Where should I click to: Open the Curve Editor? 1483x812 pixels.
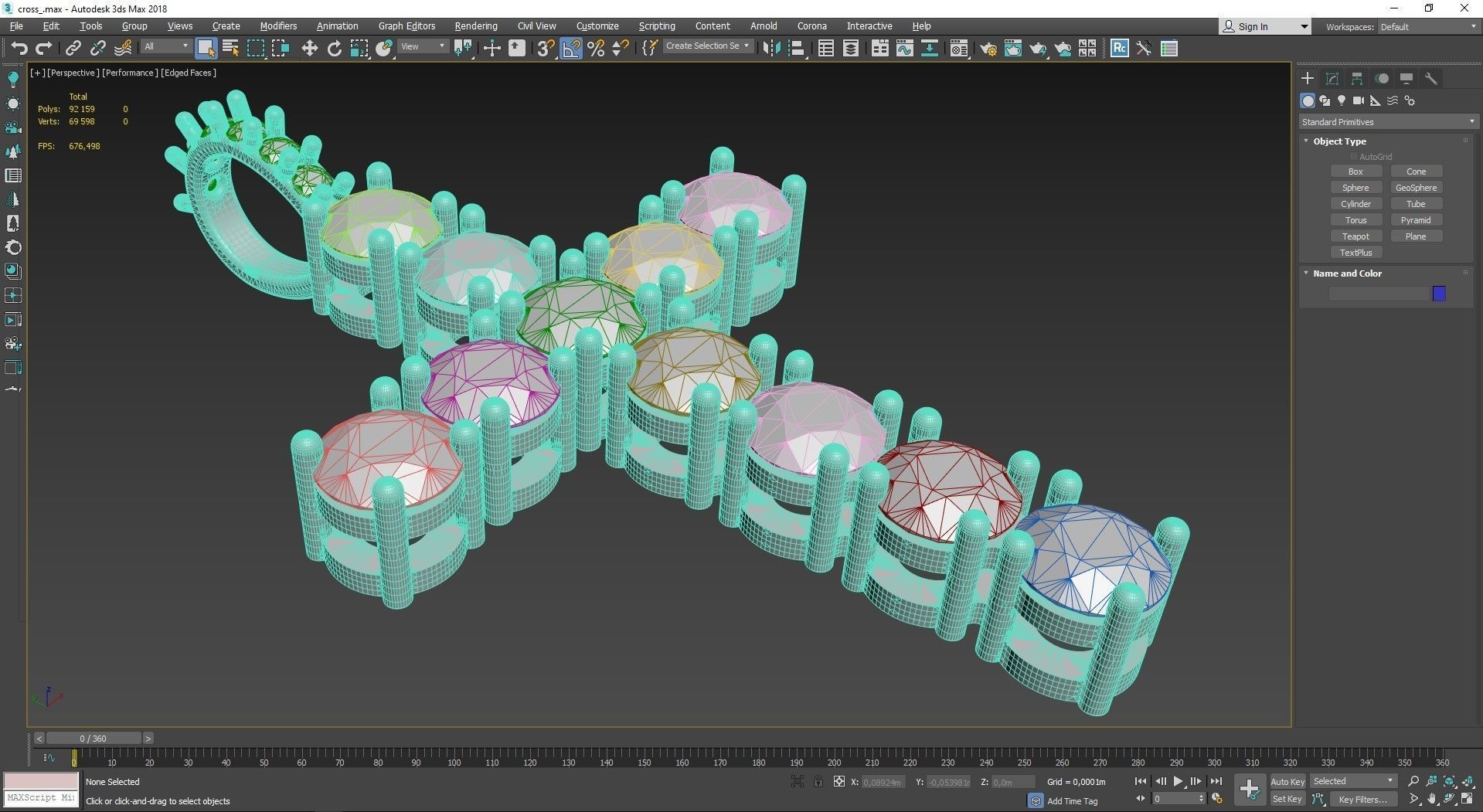click(904, 49)
